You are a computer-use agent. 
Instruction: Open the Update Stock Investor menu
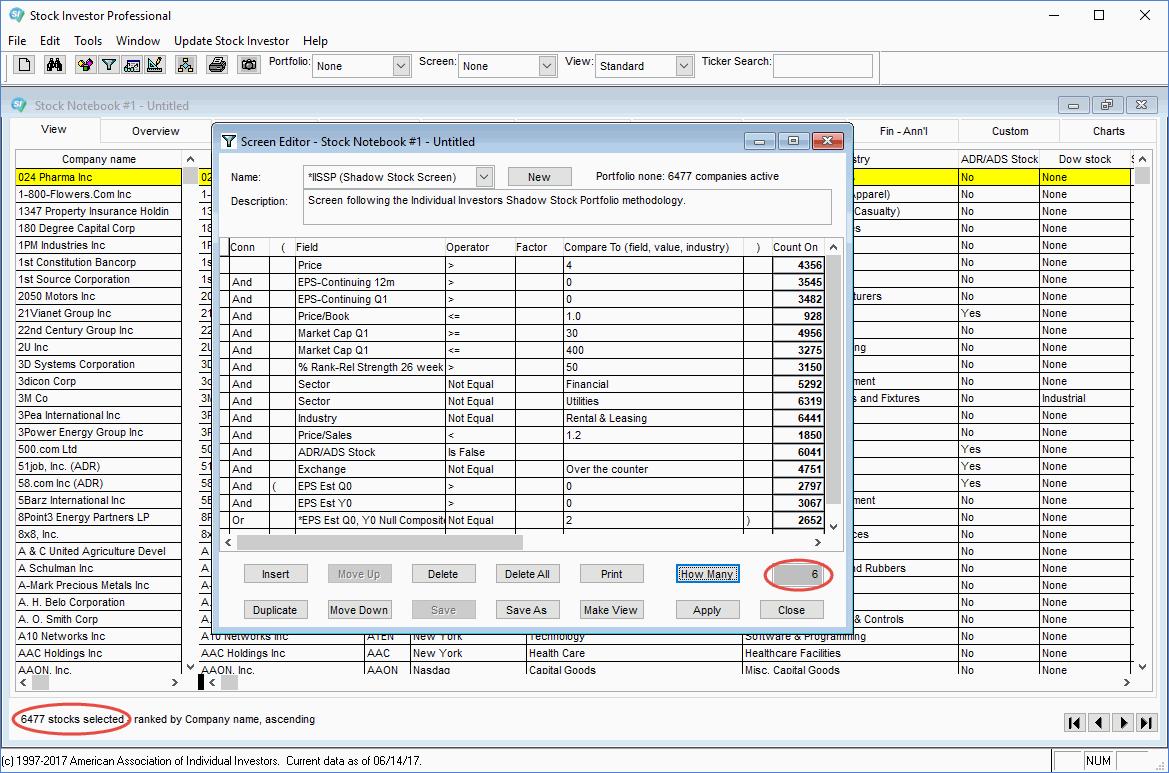click(x=231, y=41)
